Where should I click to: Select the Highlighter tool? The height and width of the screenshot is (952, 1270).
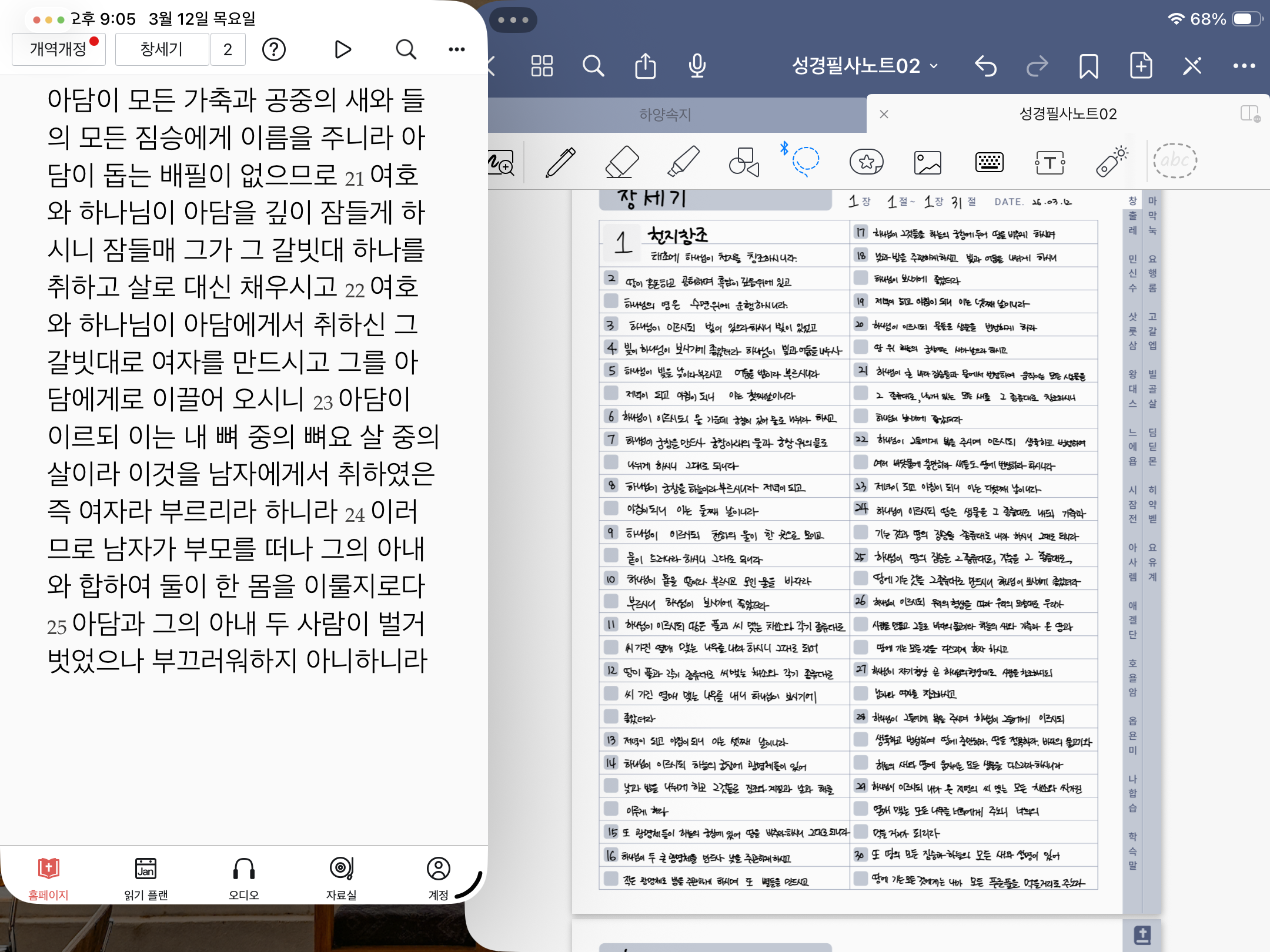pyautogui.click(x=683, y=162)
